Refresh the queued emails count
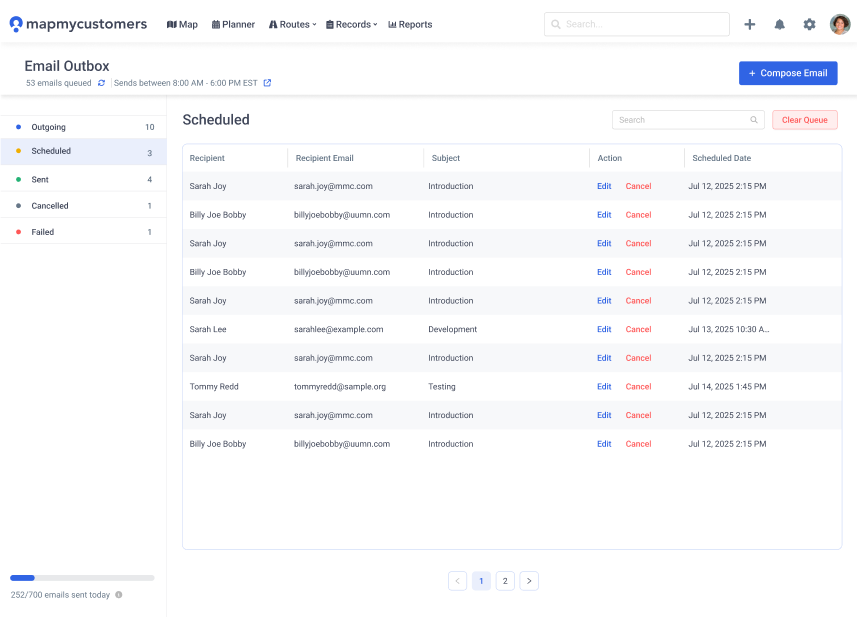The image size is (857, 617). [x=101, y=83]
